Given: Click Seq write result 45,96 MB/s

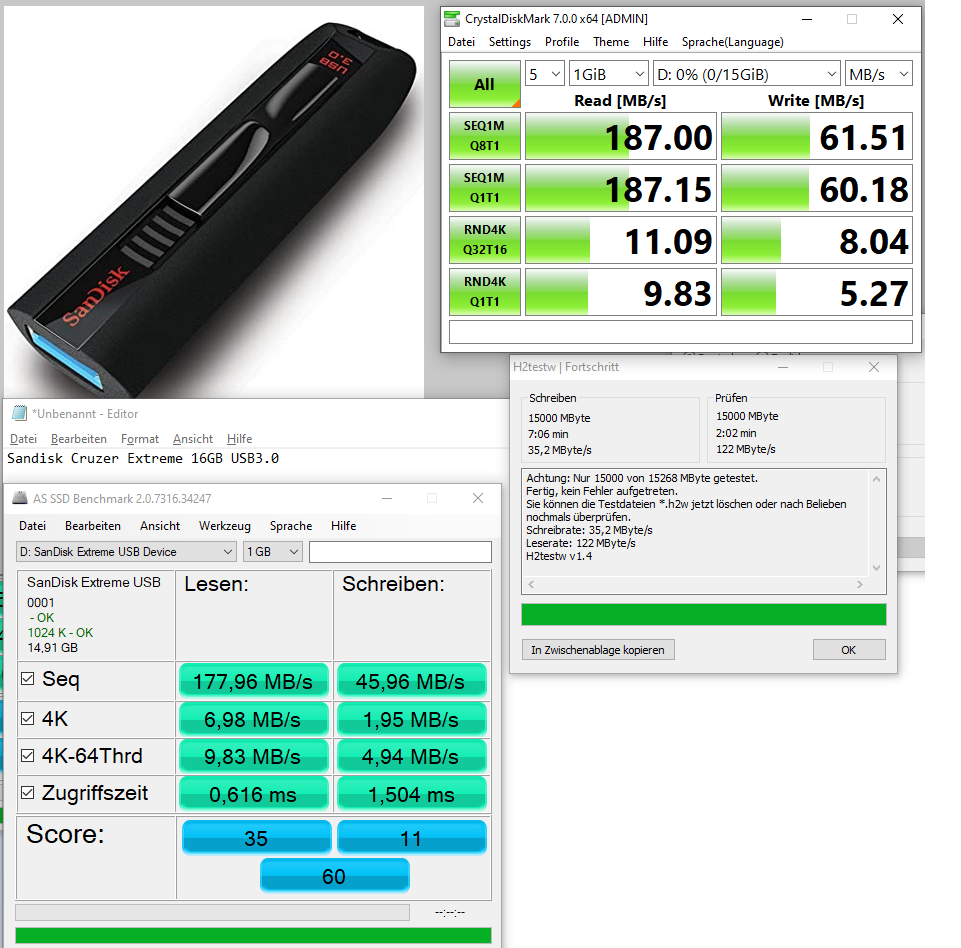Looking at the screenshot, I should pos(411,681).
